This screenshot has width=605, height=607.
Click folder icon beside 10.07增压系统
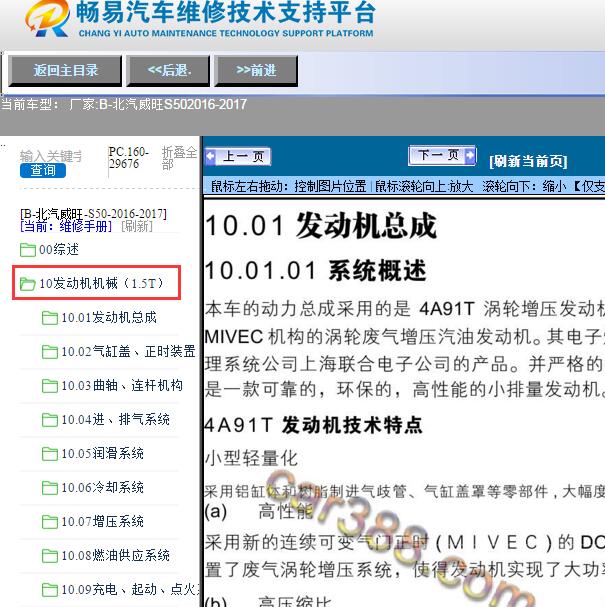pos(50,522)
